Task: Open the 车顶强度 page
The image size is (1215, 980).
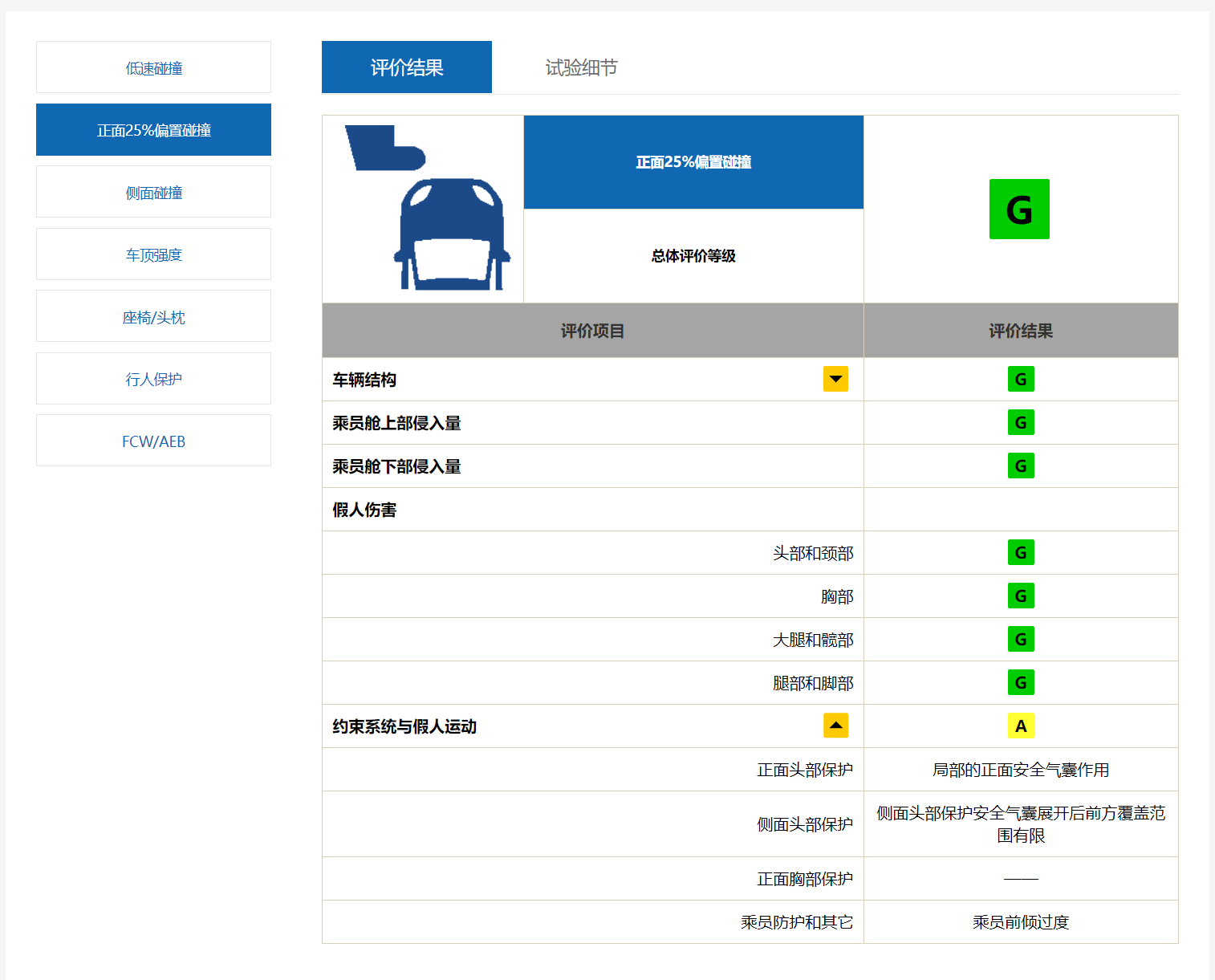Action: (152, 254)
